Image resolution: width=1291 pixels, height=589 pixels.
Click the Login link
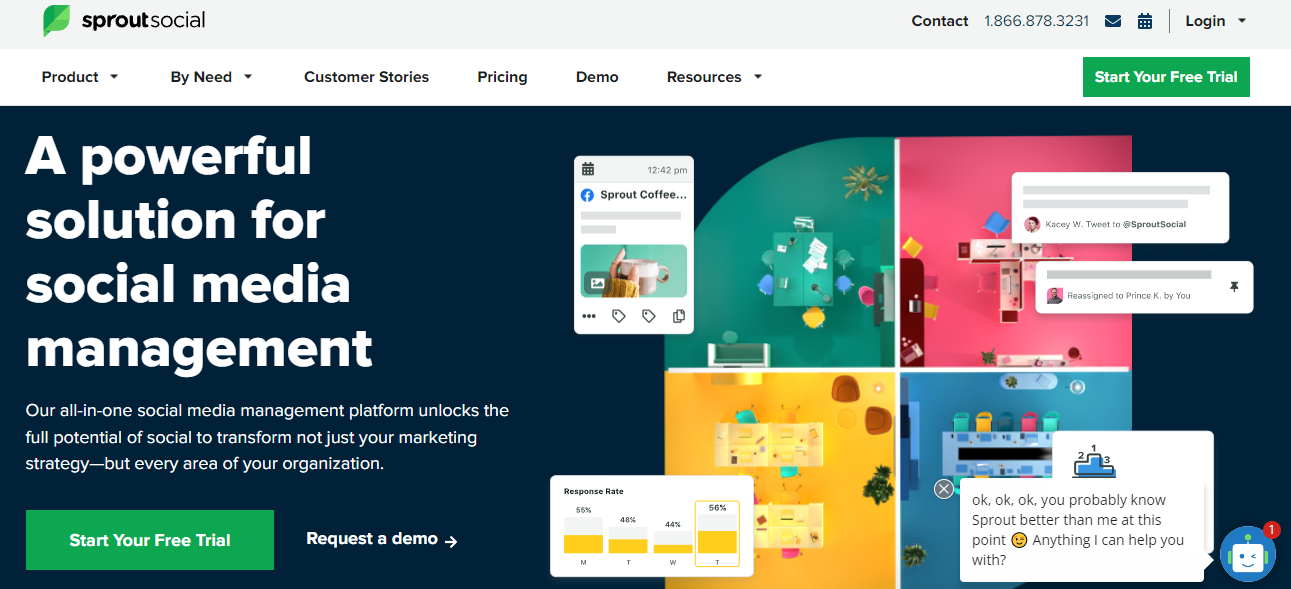coord(1205,21)
